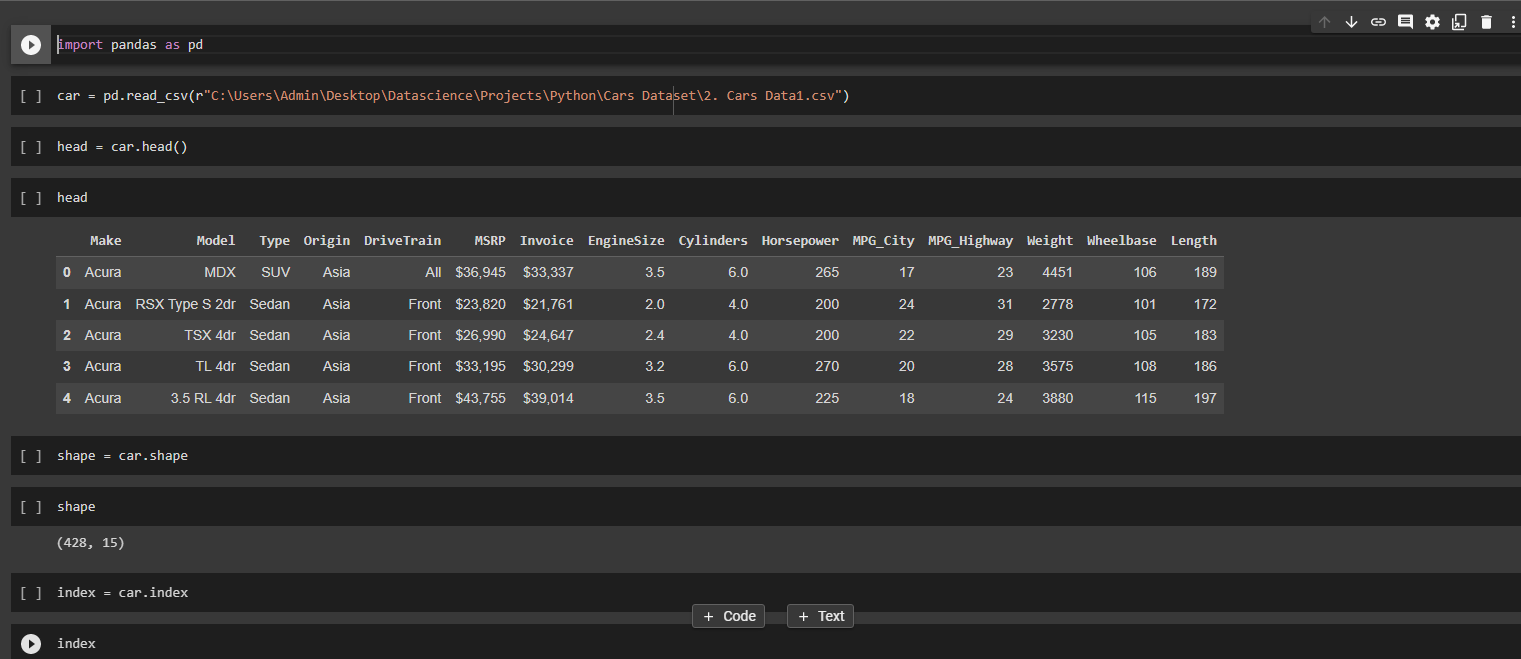Delete the selected cell
The image size is (1521, 659).
coord(1486,21)
